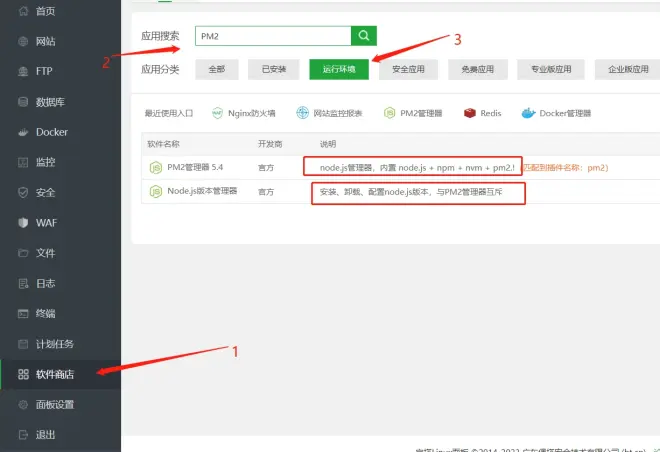
Task: Click the terminal icon beside 终端
Action: tap(23, 314)
